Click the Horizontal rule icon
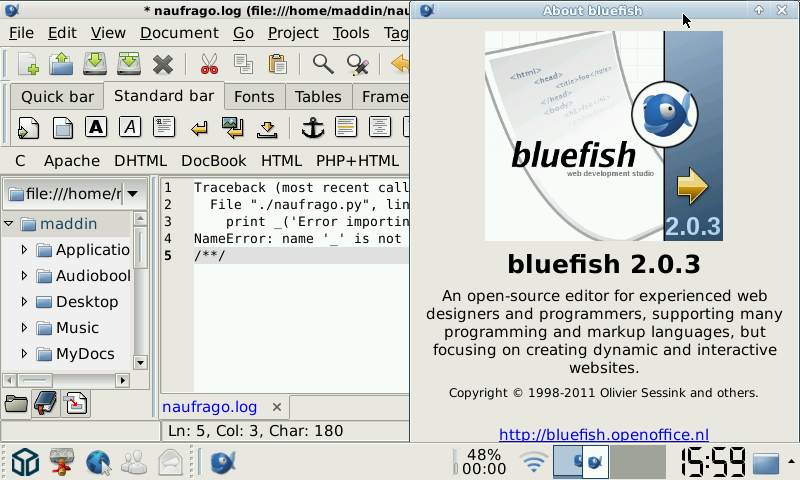Image resolution: width=800 pixels, height=480 pixels. tap(346, 127)
